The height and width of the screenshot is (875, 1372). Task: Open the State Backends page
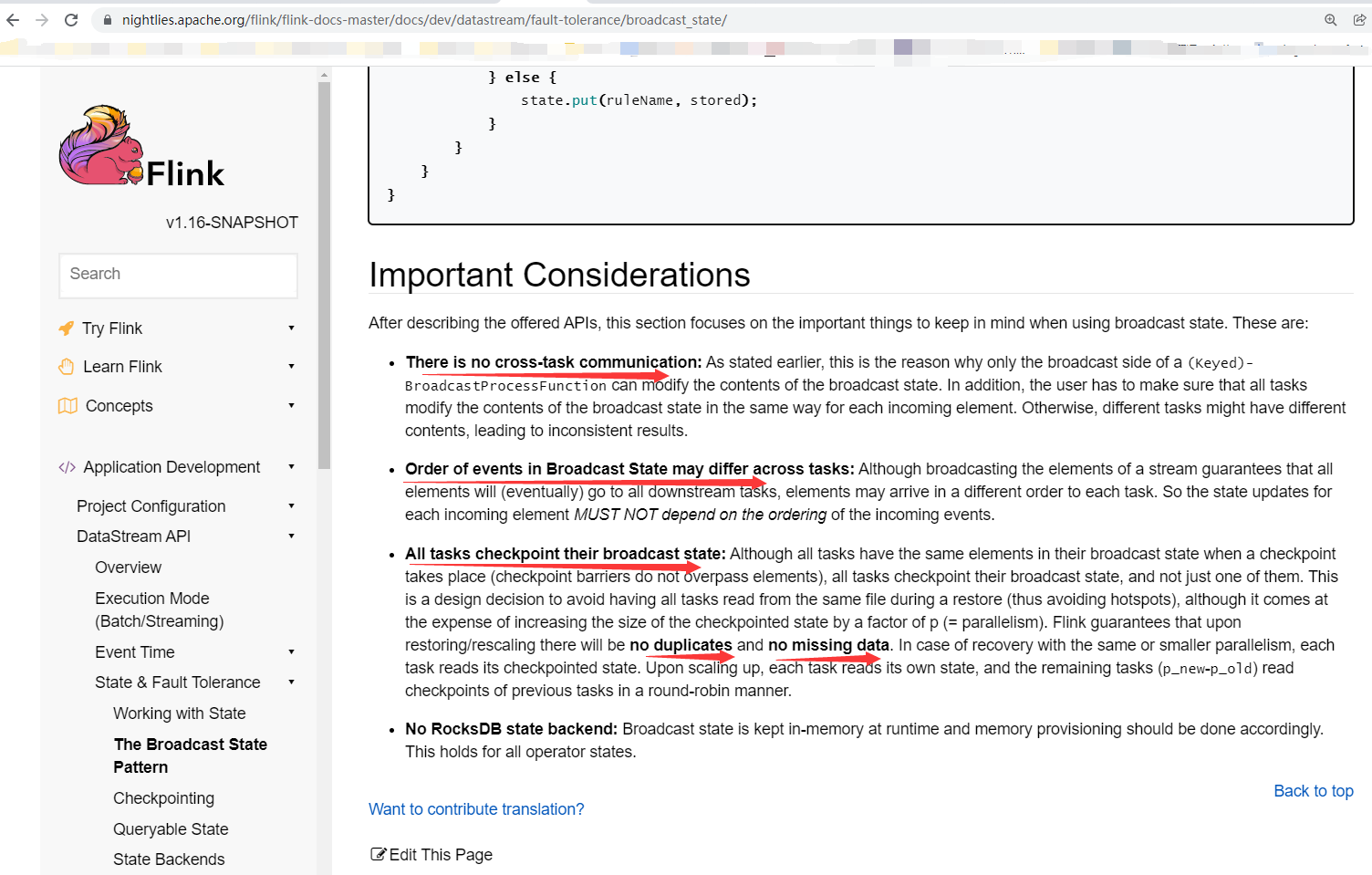(x=169, y=859)
